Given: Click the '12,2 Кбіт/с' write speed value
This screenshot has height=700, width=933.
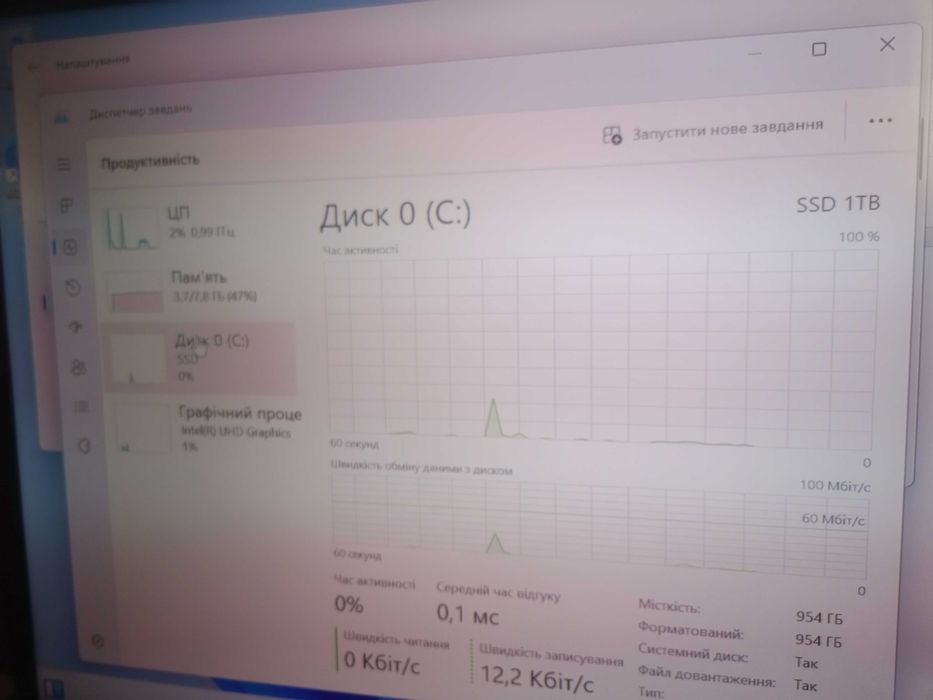Looking at the screenshot, I should pos(537,678).
